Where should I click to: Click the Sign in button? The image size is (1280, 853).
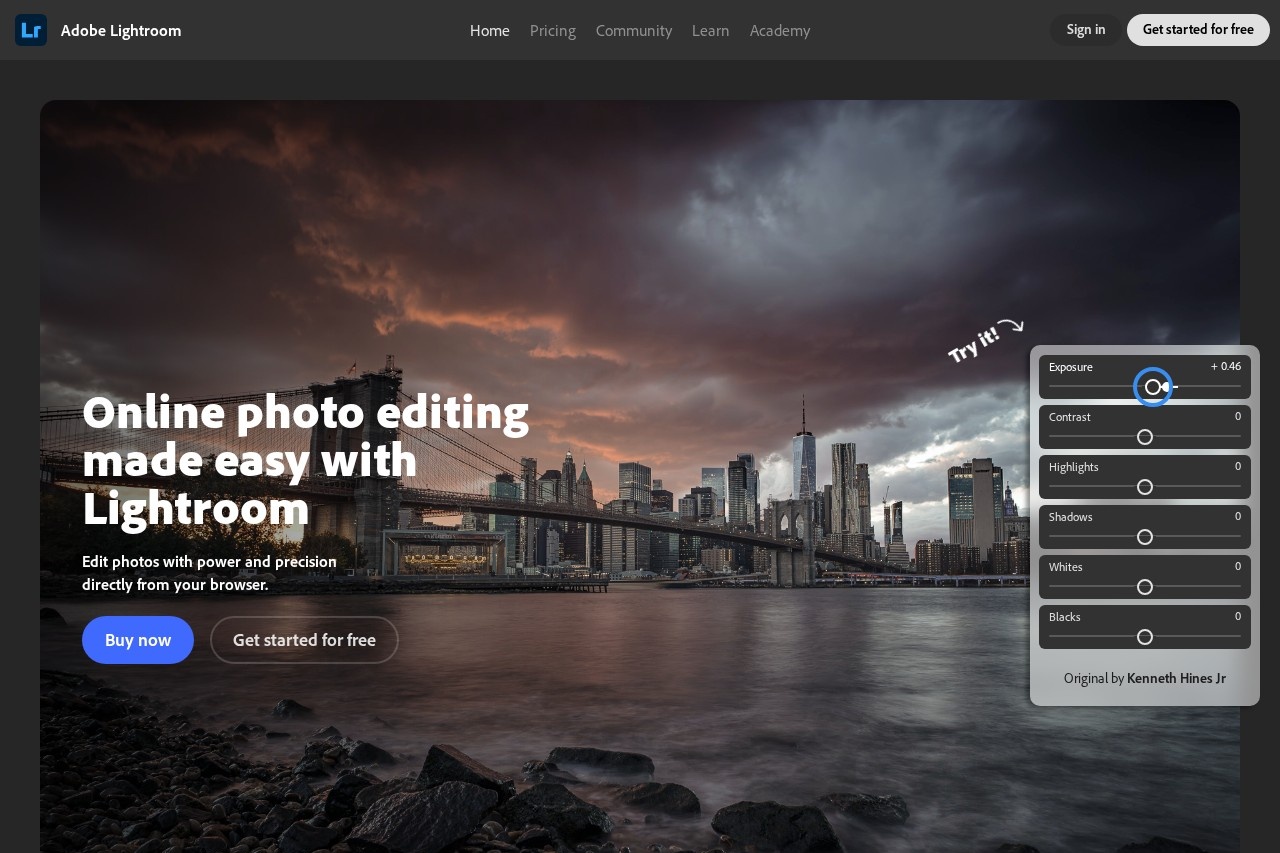(1086, 30)
